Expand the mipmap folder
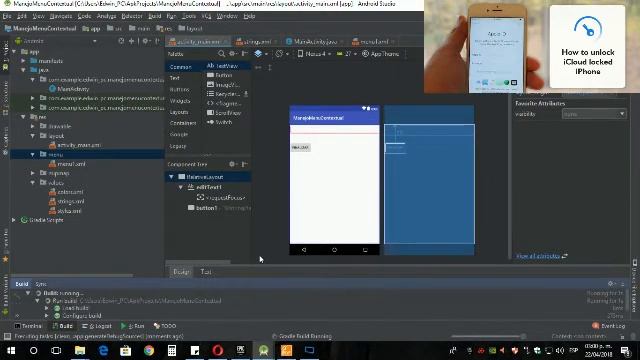Image resolution: width=640 pixels, height=360 pixels. point(33,173)
